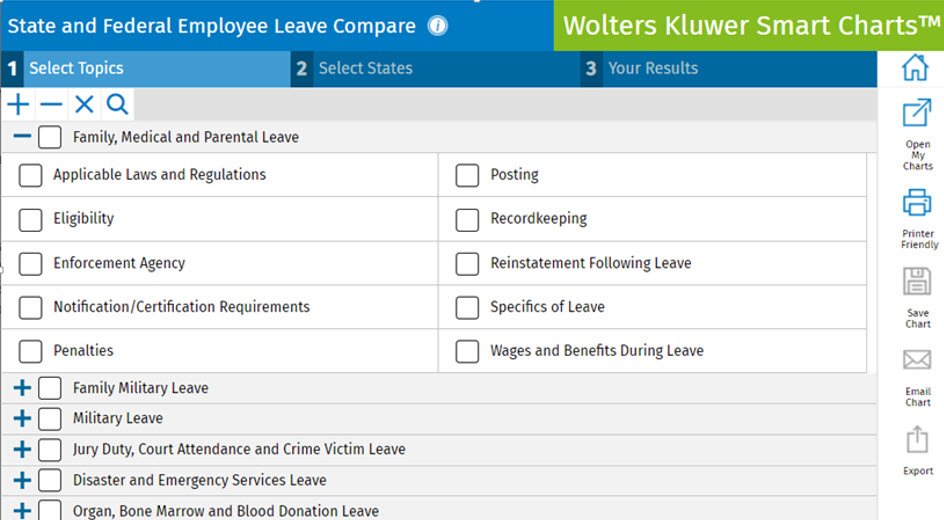The width and height of the screenshot is (944, 520).
Task: Expand all topics with plus toolbar icon
Action: click(x=18, y=104)
